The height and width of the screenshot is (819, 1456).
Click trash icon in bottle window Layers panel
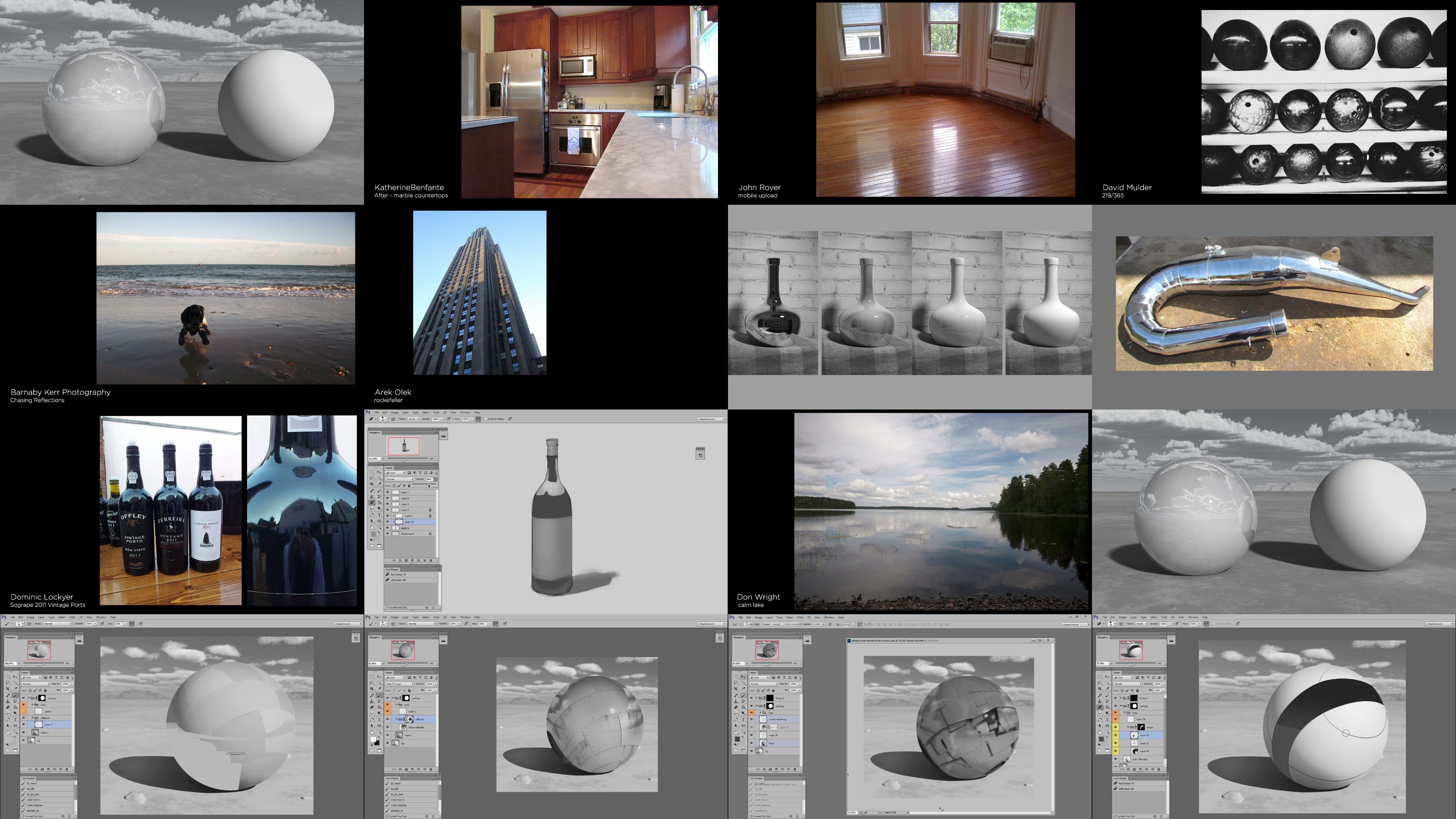(x=431, y=561)
